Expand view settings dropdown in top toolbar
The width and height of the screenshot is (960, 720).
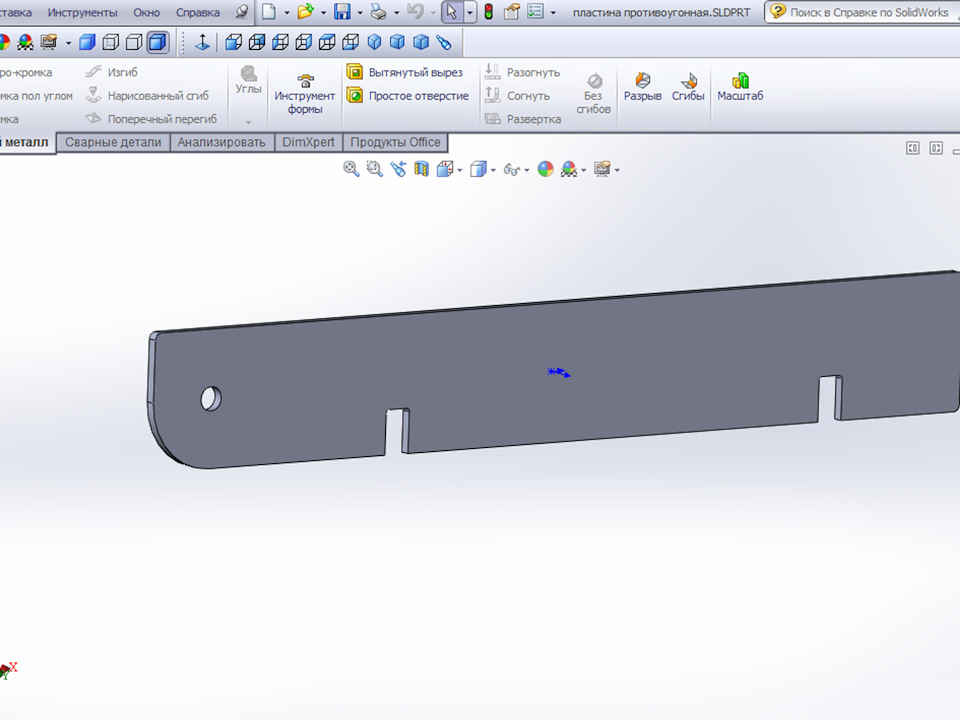pos(68,43)
